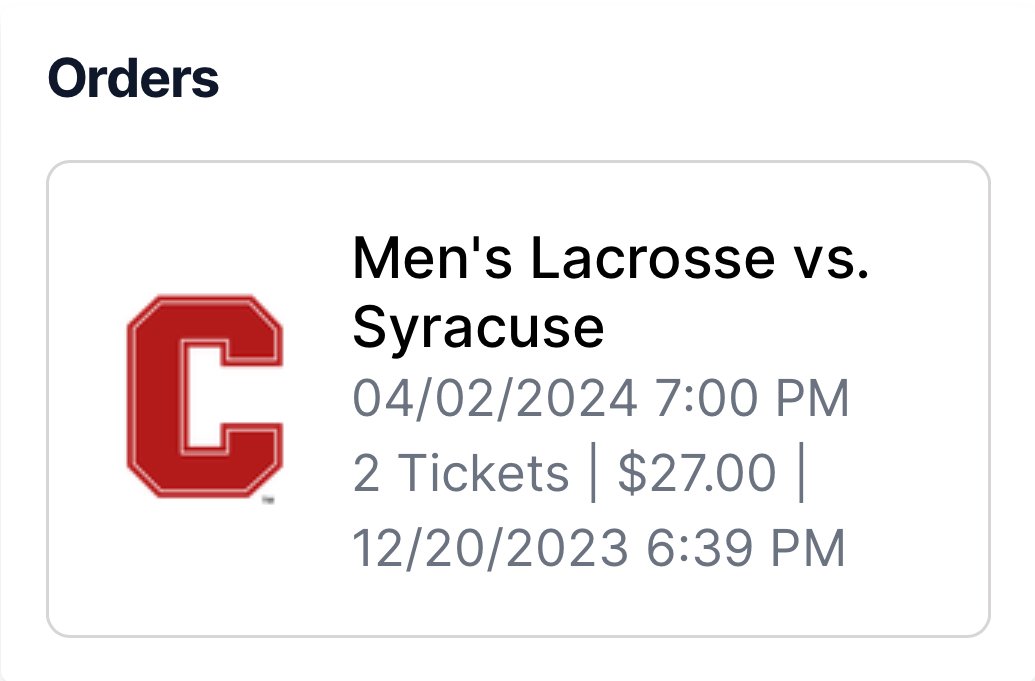Click empty space inside the order card
The width and height of the screenshot is (1035, 681).
tap(900, 580)
